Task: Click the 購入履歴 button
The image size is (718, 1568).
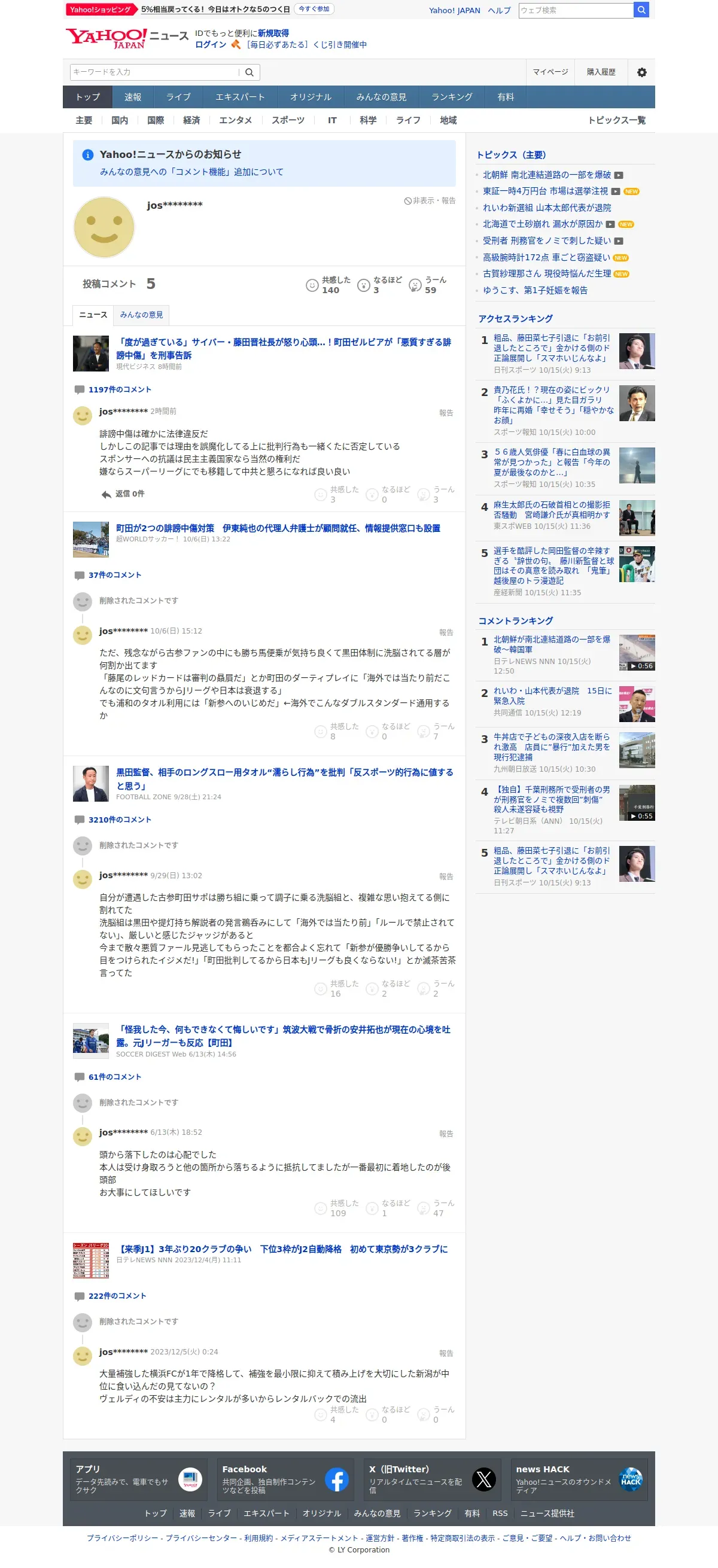Action: point(601,72)
